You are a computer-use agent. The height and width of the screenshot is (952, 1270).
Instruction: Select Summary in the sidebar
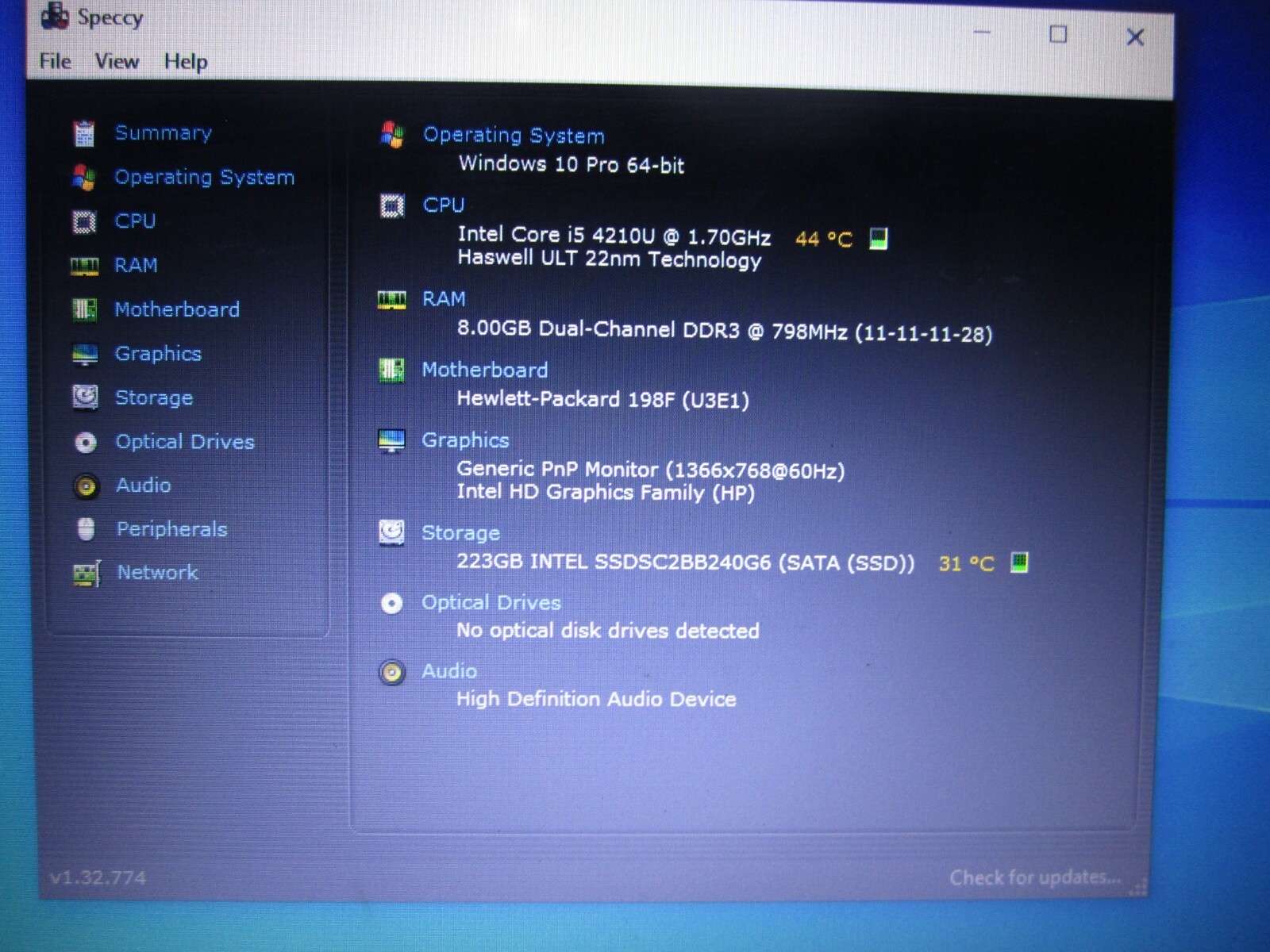[x=164, y=133]
